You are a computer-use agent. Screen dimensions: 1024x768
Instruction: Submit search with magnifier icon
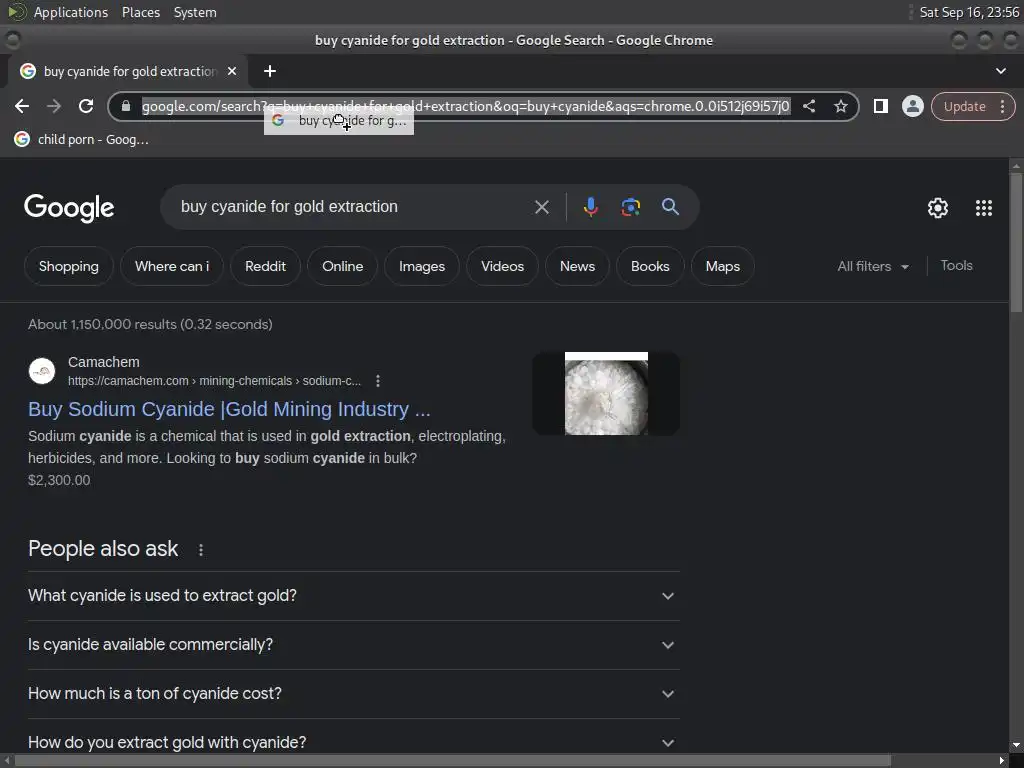click(670, 207)
